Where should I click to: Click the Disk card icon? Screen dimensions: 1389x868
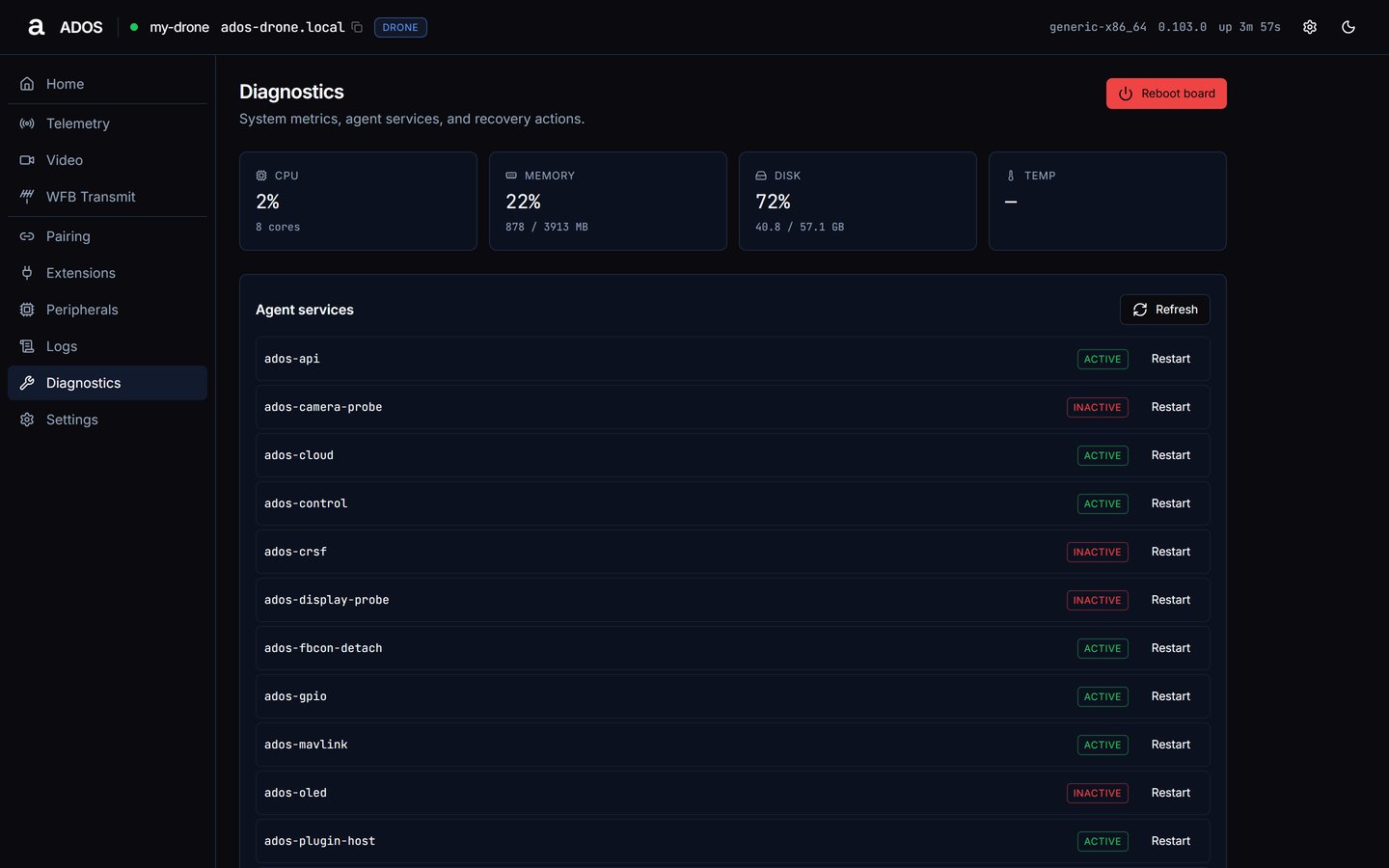tap(761, 176)
